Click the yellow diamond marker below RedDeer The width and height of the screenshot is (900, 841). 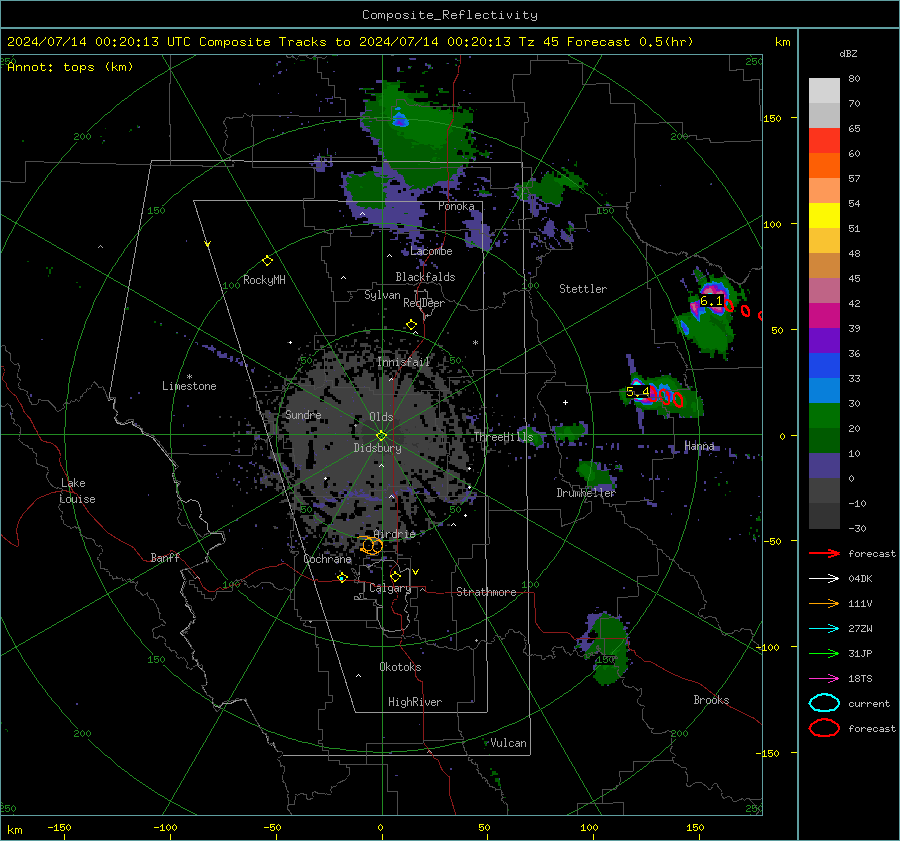pos(411,325)
